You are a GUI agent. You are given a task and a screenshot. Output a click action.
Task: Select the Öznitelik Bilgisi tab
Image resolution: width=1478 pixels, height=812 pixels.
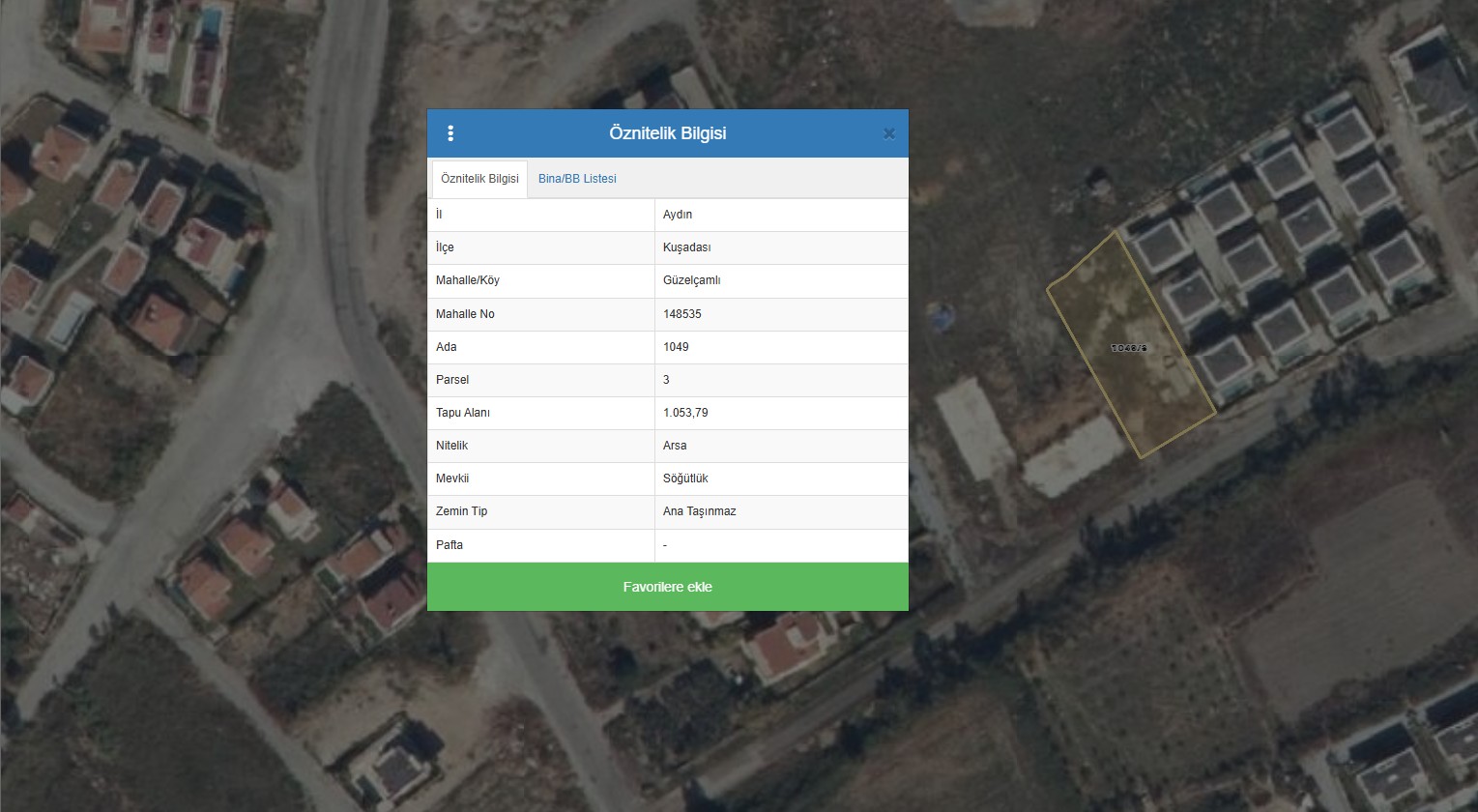pos(479,178)
